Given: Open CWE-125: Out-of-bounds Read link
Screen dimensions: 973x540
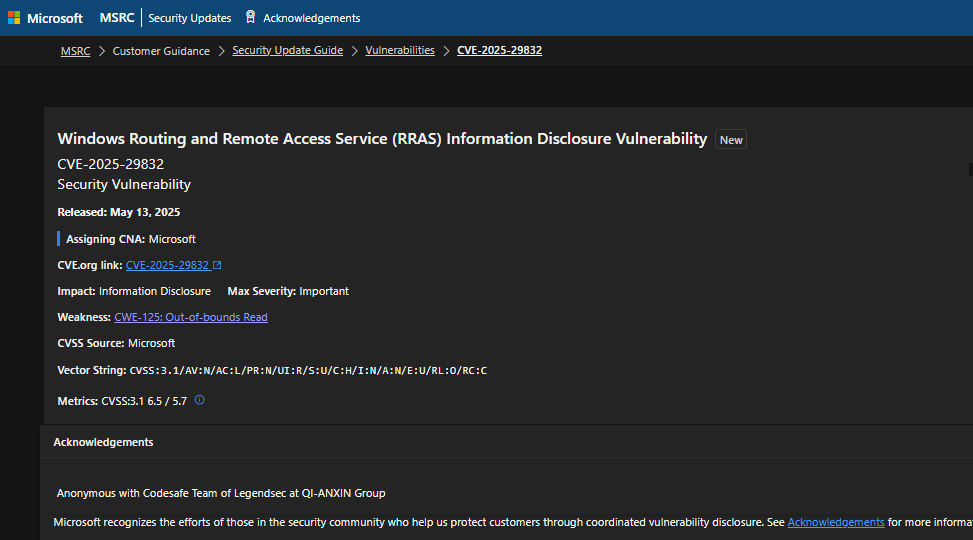Looking at the screenshot, I should point(191,317).
